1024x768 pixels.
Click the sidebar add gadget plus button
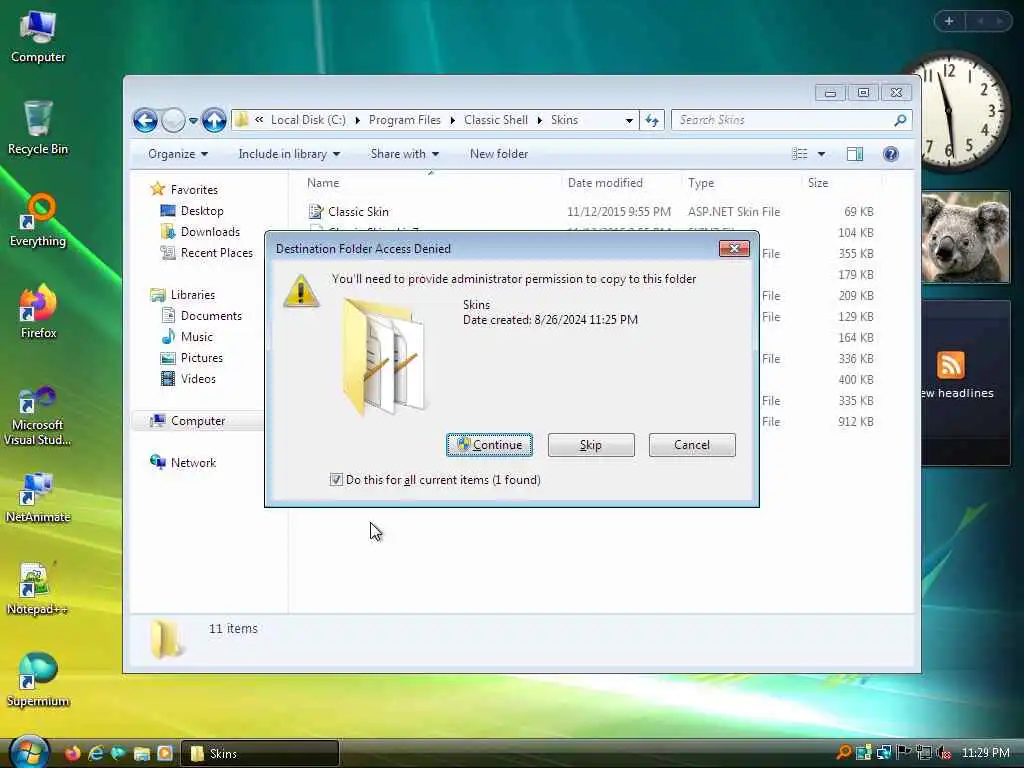(x=949, y=22)
